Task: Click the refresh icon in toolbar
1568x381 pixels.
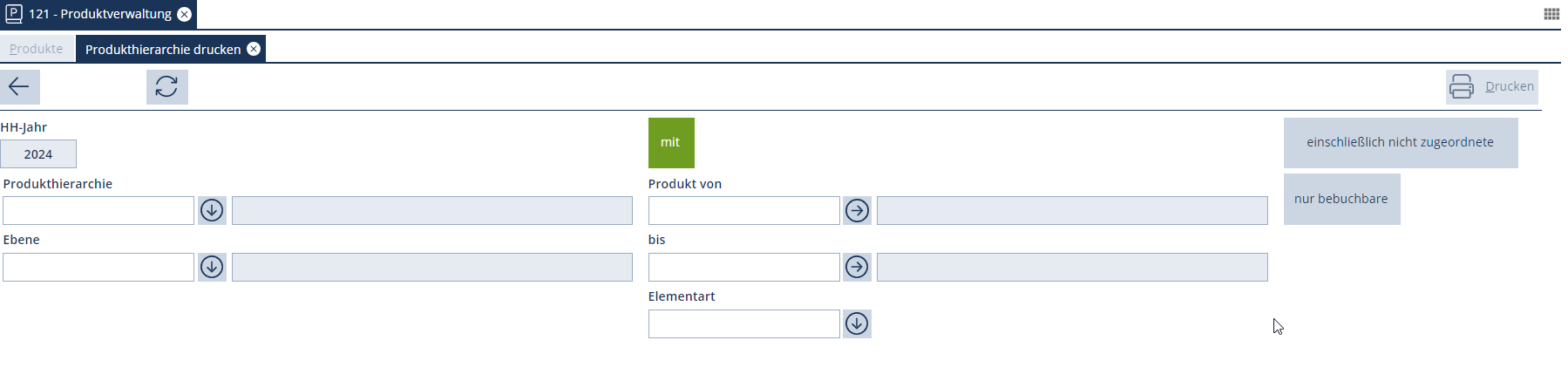Action: (x=166, y=86)
